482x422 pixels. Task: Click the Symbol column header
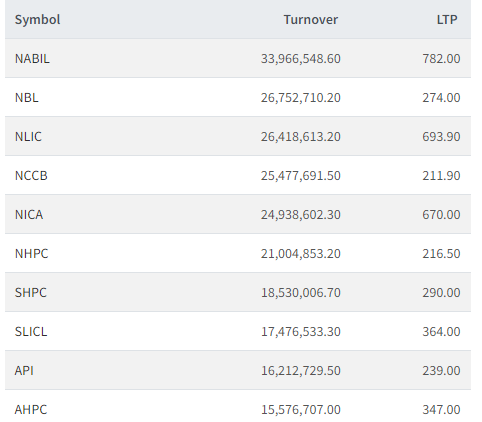tap(37, 20)
